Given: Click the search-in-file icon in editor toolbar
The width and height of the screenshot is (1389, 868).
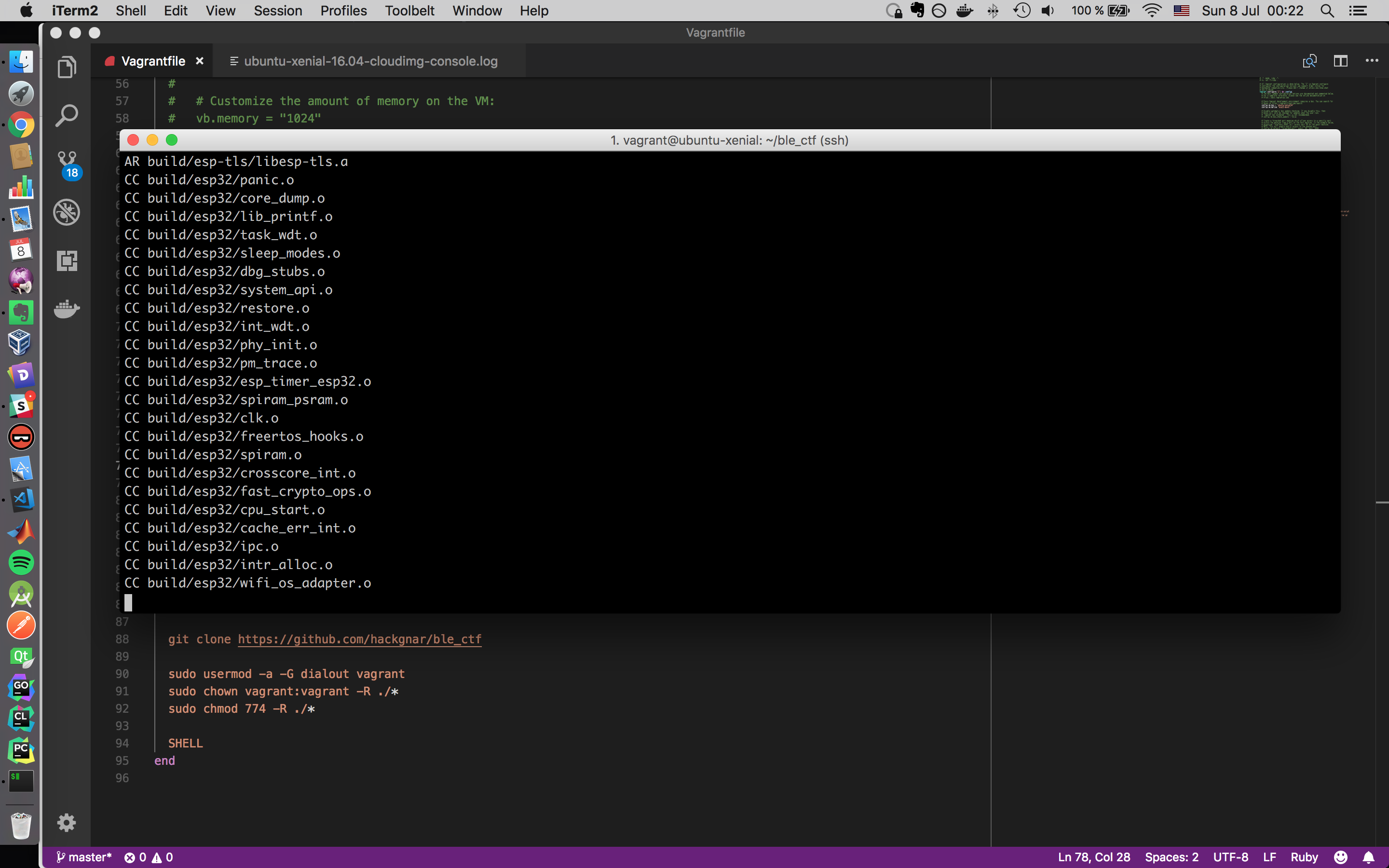Looking at the screenshot, I should tap(1309, 61).
